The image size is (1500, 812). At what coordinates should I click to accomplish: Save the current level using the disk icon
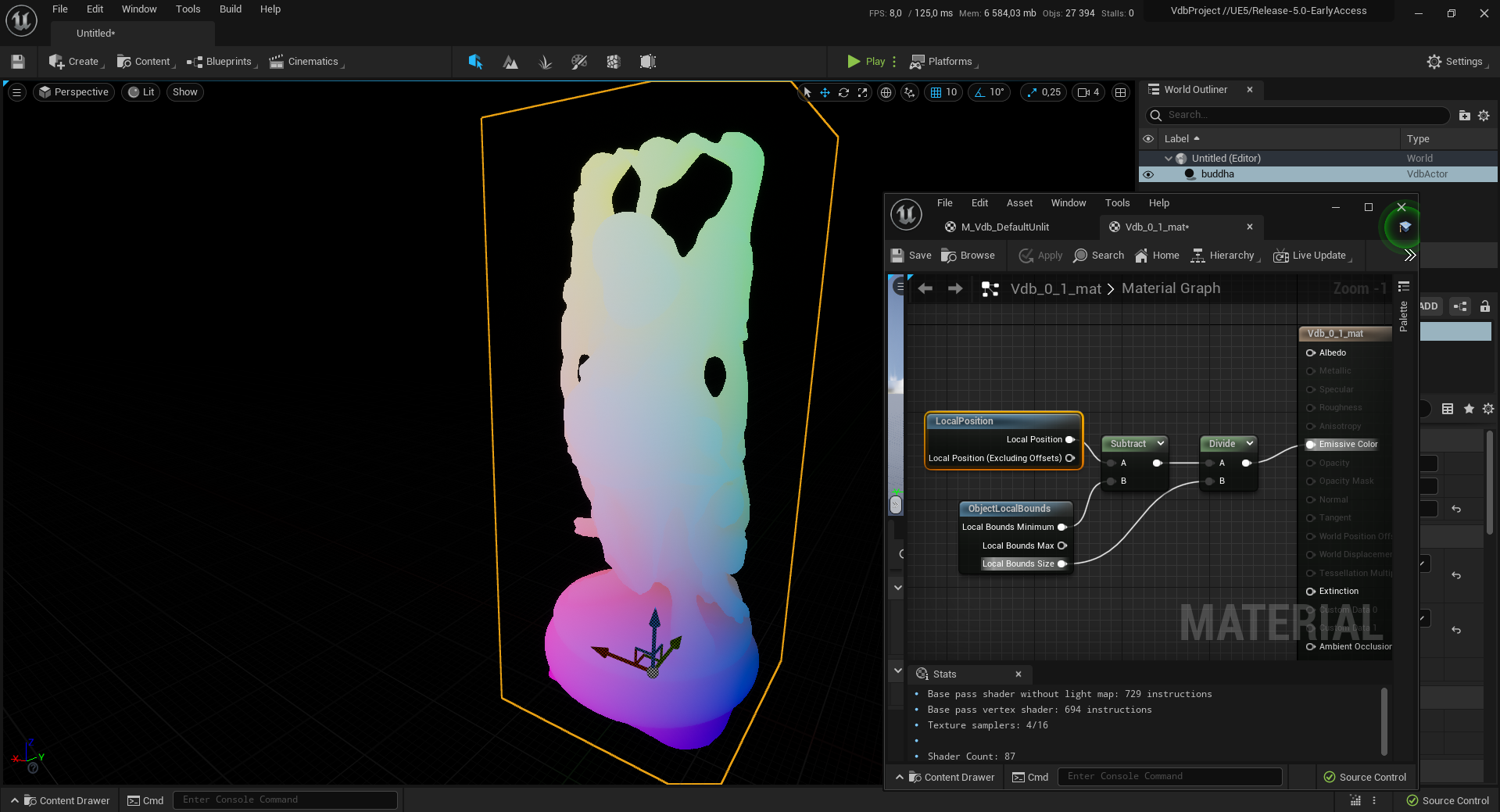(x=18, y=62)
